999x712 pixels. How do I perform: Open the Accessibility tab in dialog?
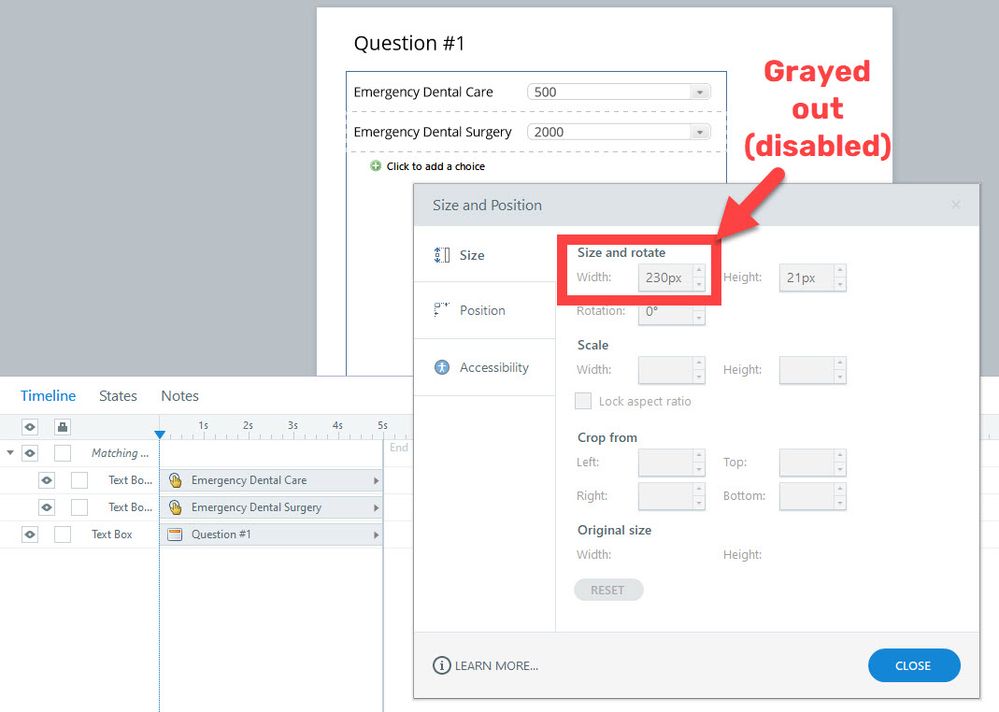tap(484, 367)
